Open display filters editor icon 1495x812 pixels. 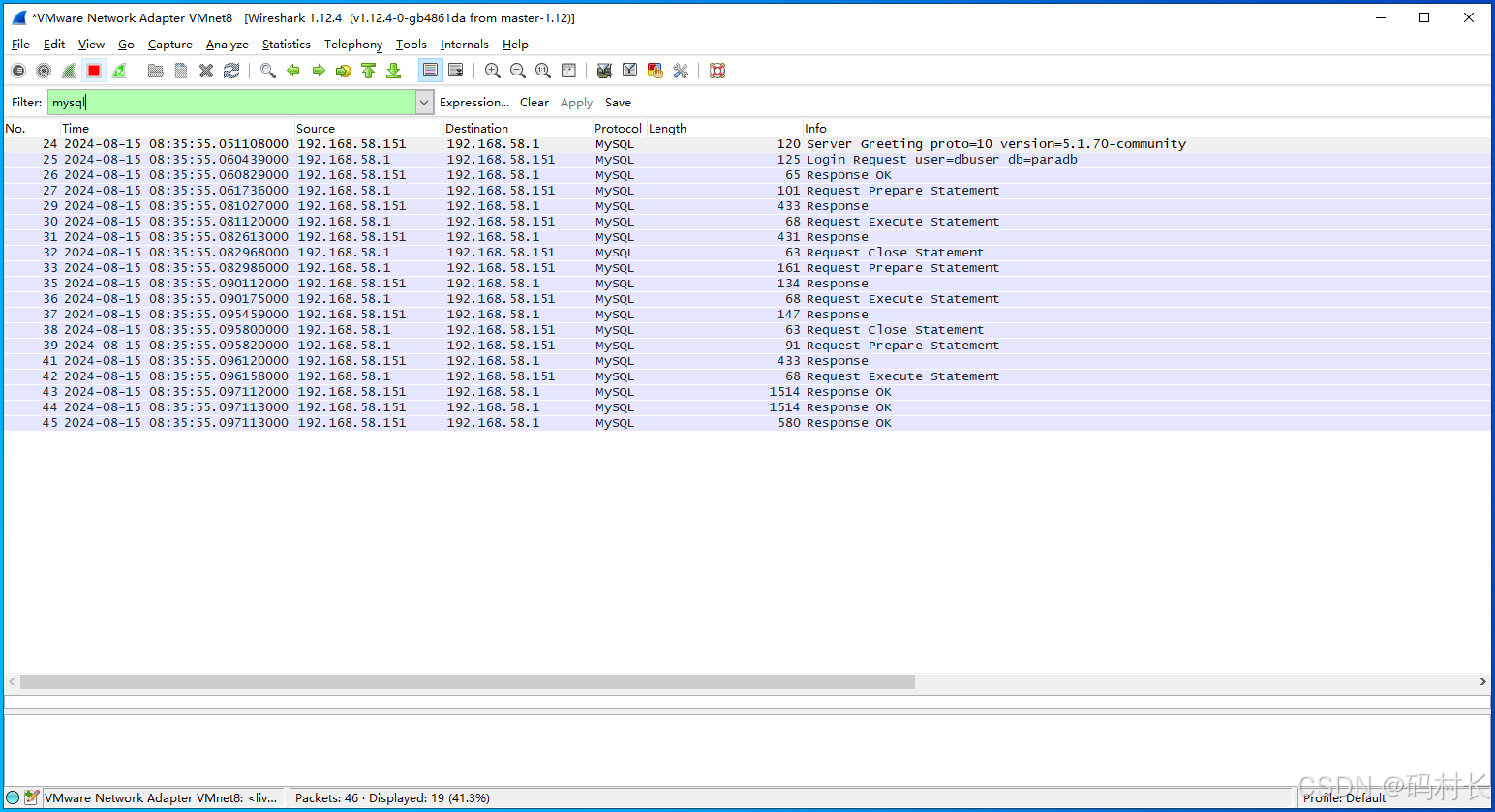(x=630, y=71)
